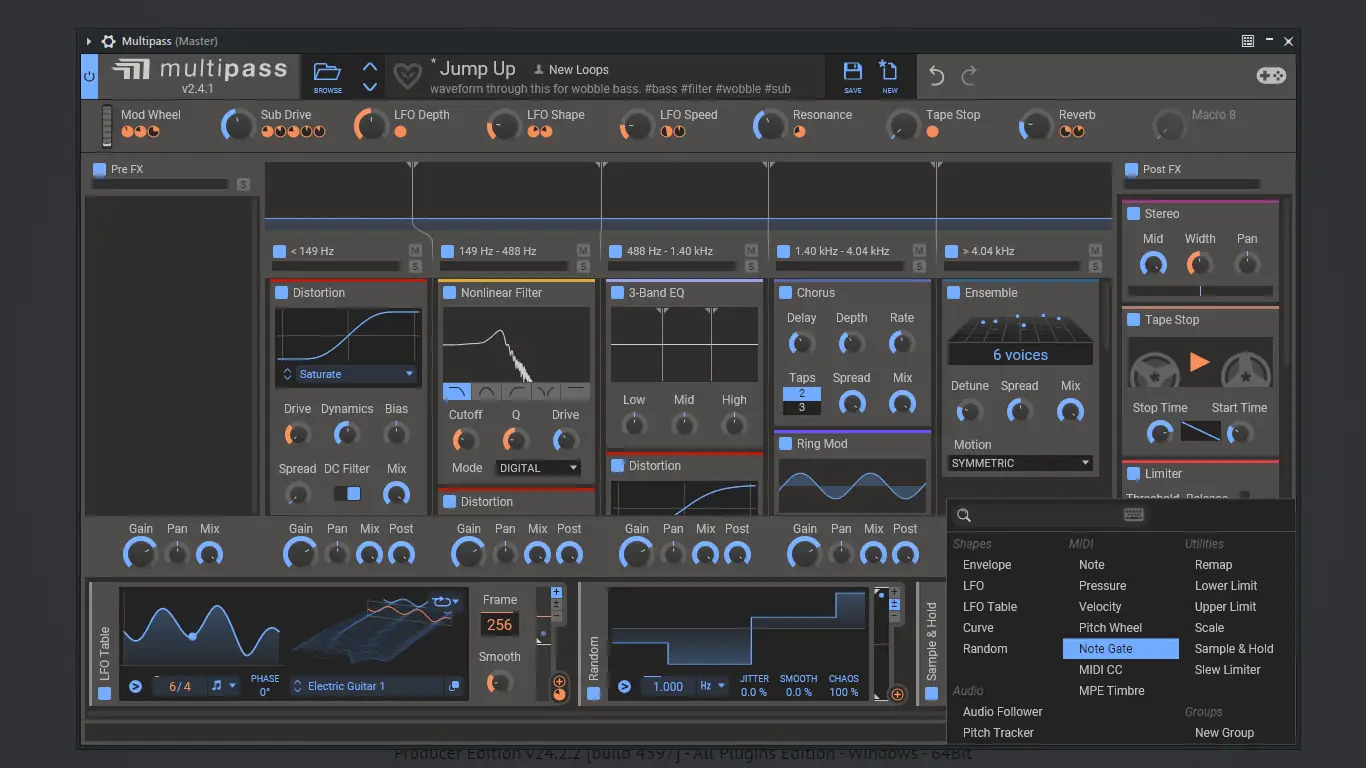Click the 6 voices display in Ensemble

(1020, 355)
